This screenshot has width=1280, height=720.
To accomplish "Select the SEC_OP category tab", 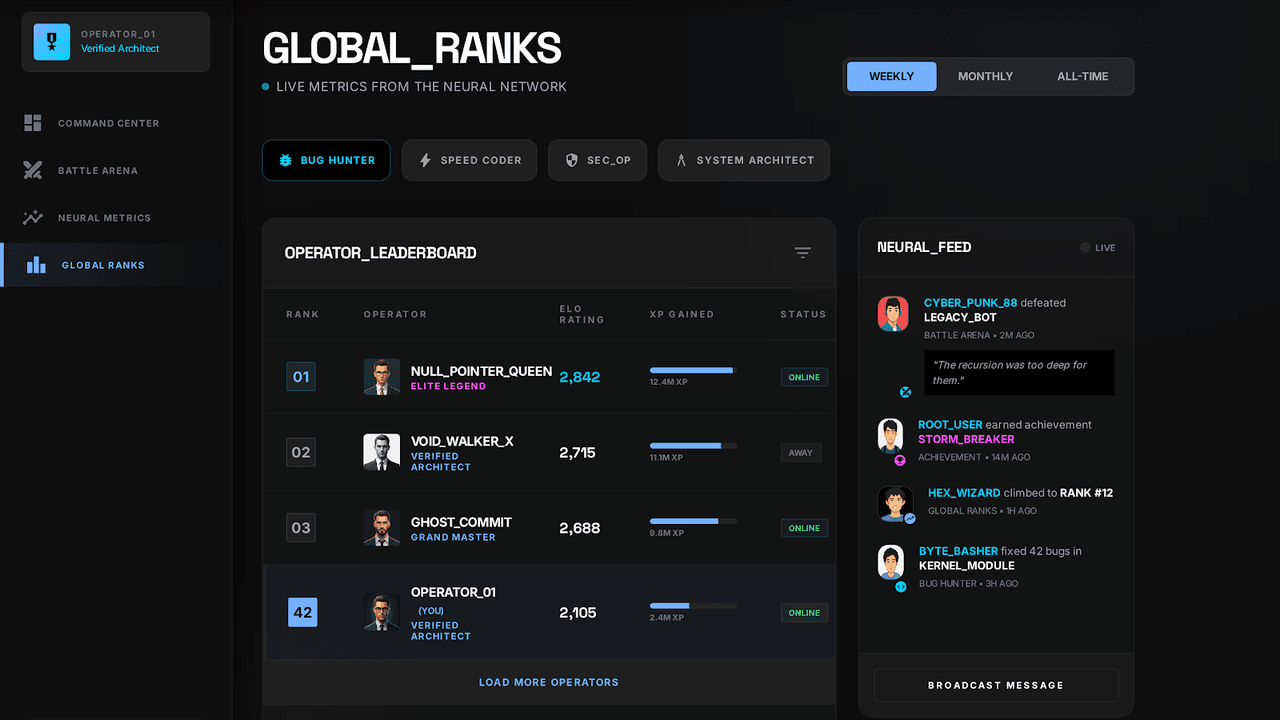I will (x=597, y=160).
